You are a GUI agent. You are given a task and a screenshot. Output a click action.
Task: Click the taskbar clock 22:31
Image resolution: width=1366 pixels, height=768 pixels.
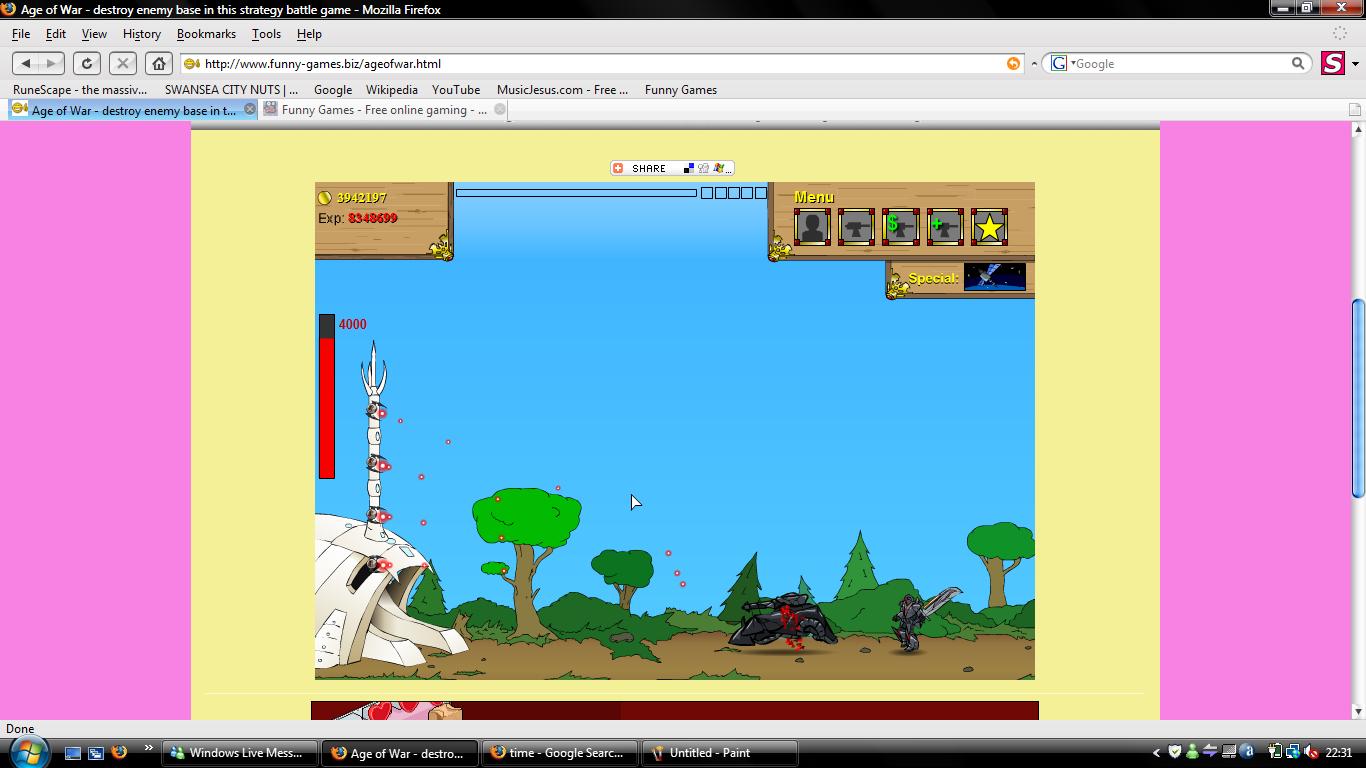[x=1338, y=753]
